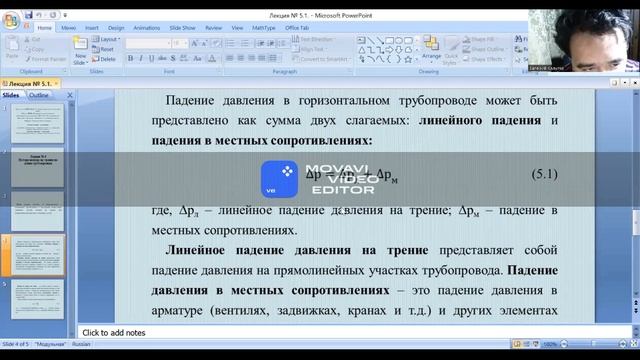Open Quick Styles gallery
640x360 pixels.
click(451, 51)
